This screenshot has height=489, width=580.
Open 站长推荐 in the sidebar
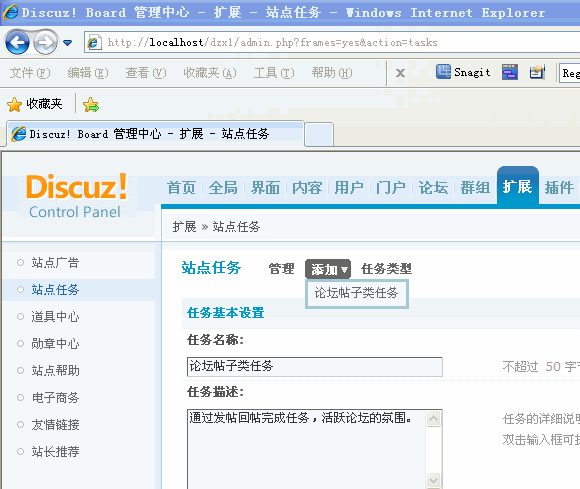coord(55,452)
